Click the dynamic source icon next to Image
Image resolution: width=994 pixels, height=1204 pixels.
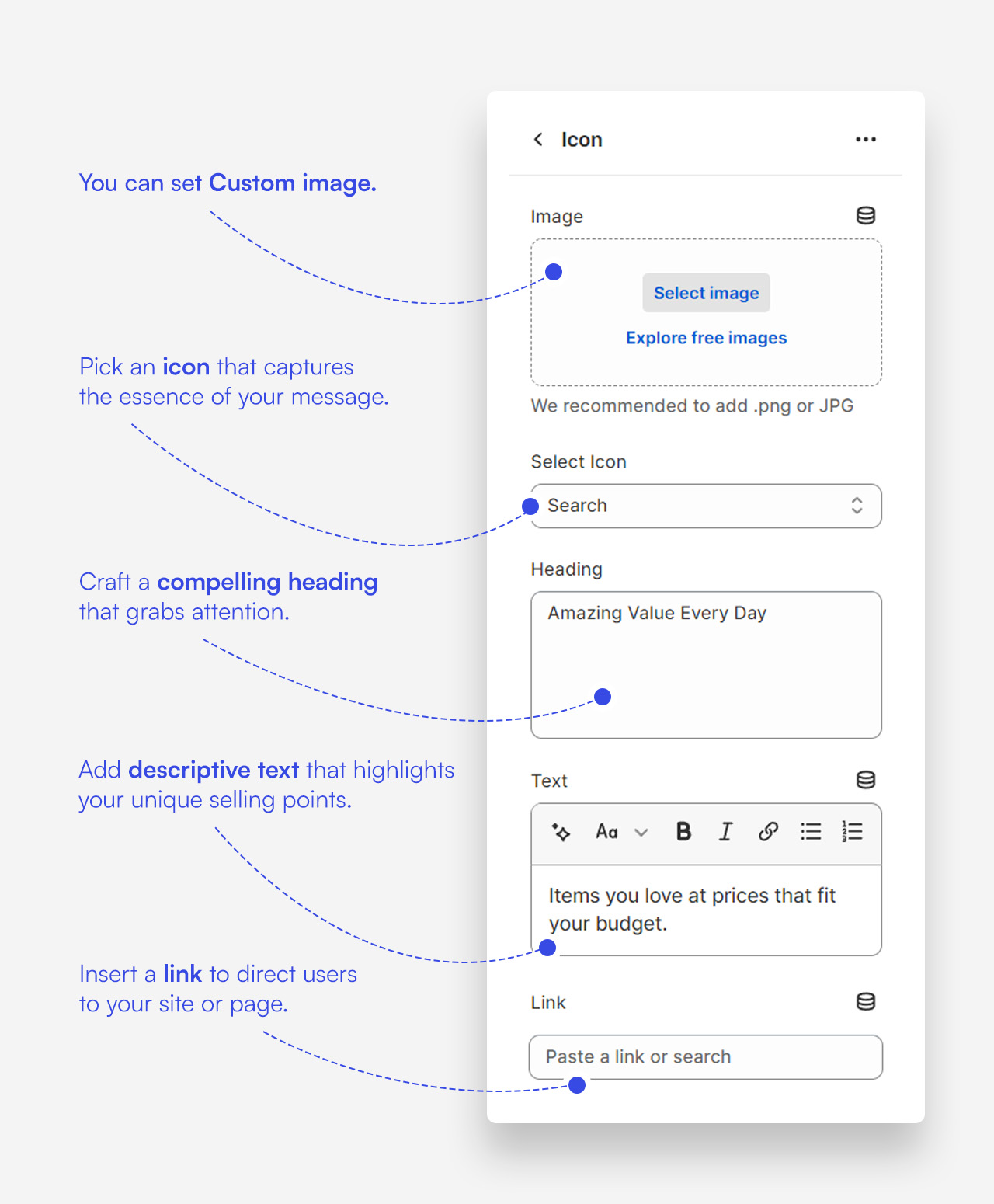[865, 216]
